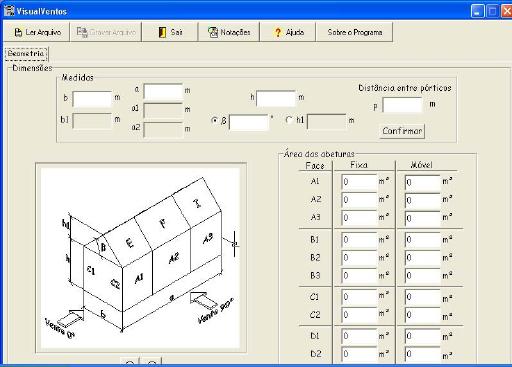Screen dimensions: 512x367
Task: Click the Face column header
Action: coord(315,166)
